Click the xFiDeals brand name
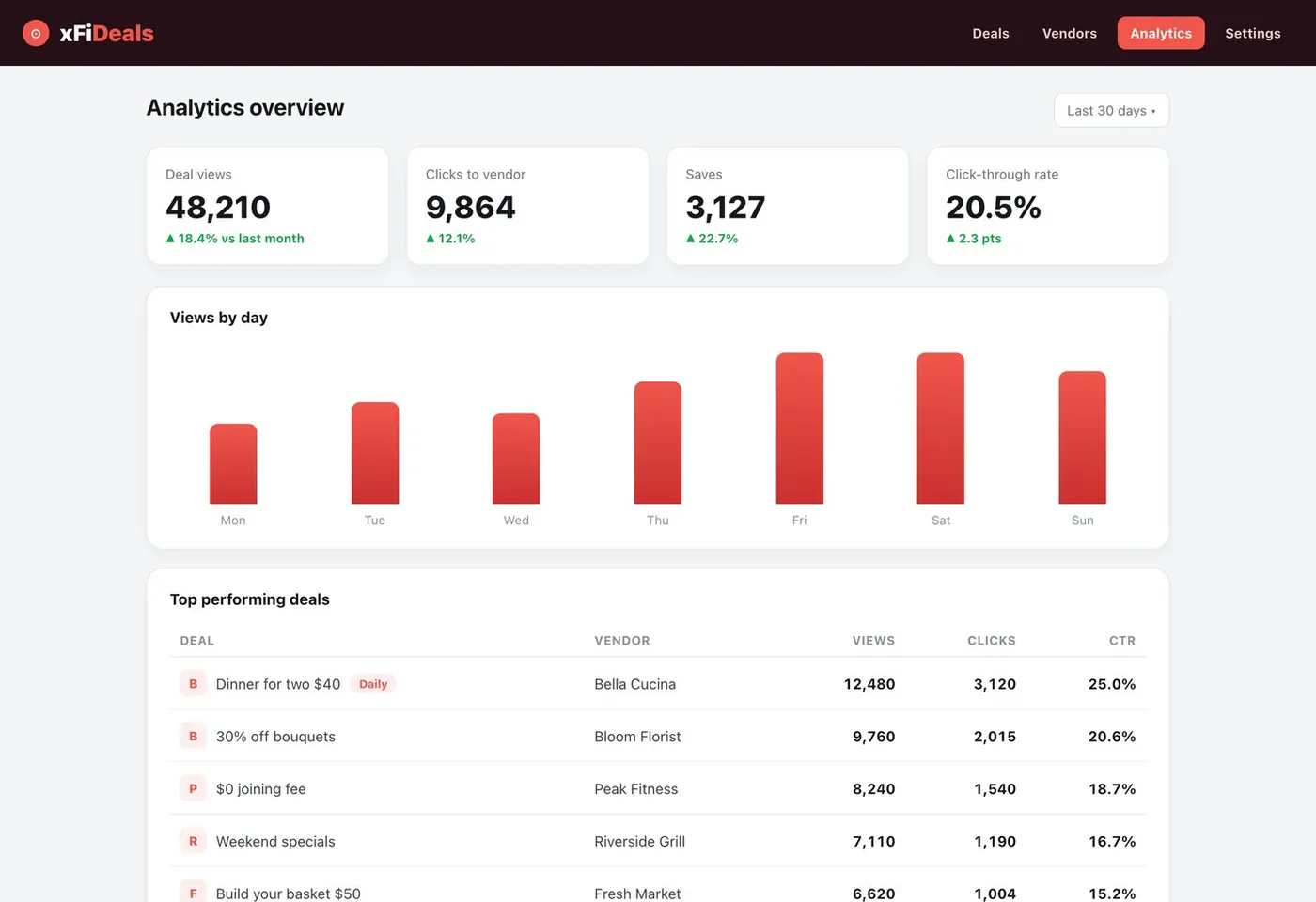This screenshot has width=1316, height=902. [106, 33]
